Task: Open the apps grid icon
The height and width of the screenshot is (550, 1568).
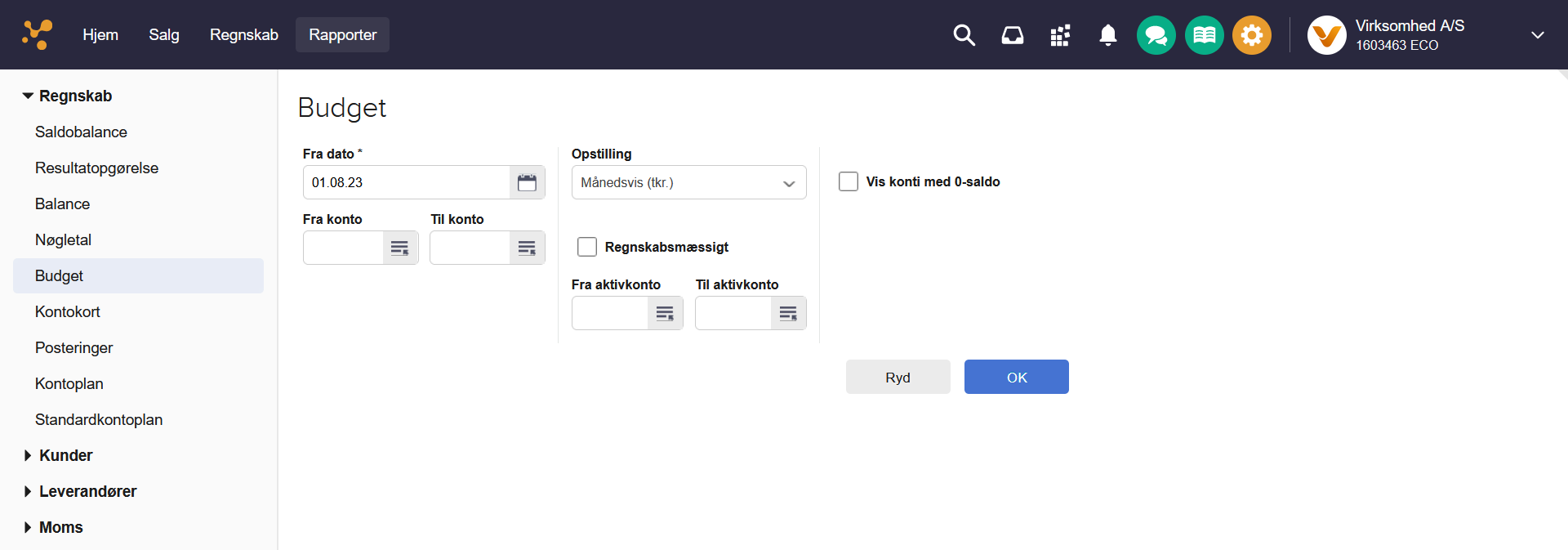Action: [x=1060, y=35]
